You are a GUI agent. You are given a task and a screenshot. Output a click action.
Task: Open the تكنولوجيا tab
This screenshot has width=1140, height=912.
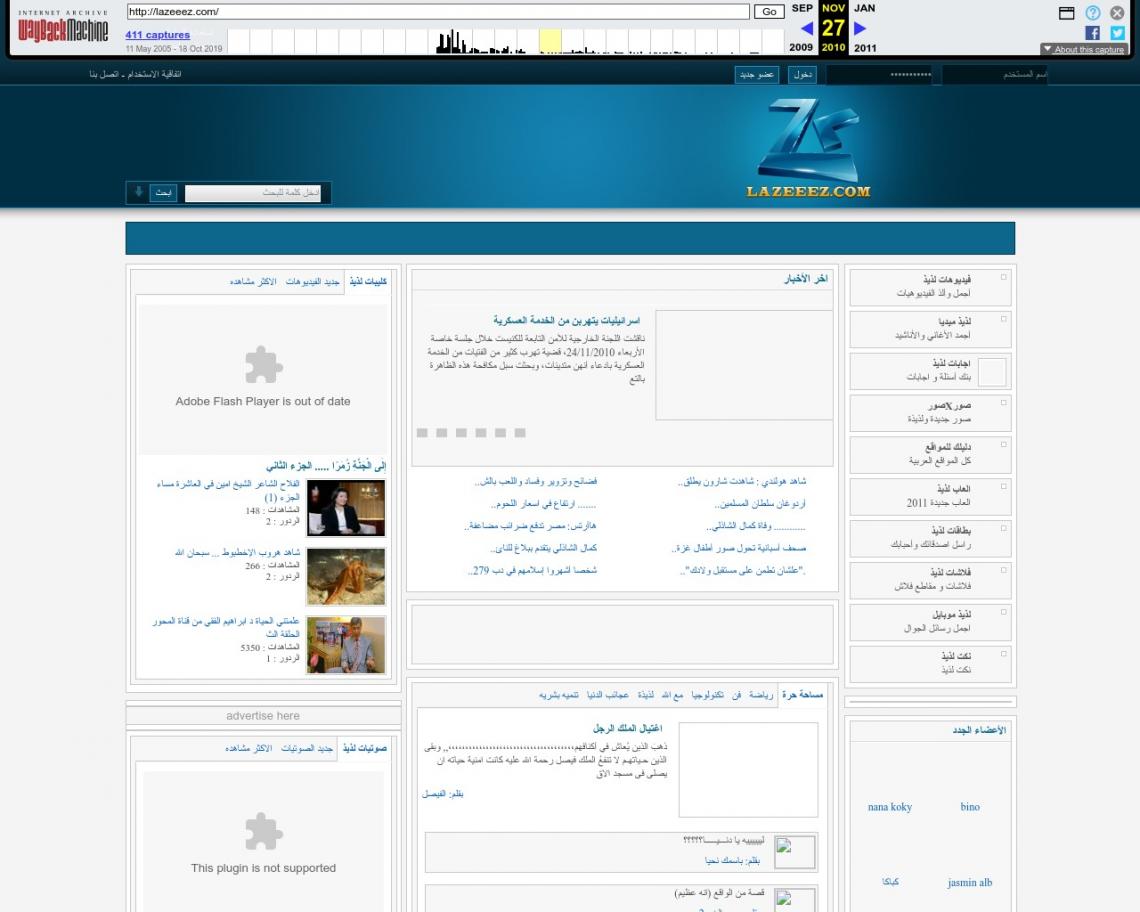[707, 695]
